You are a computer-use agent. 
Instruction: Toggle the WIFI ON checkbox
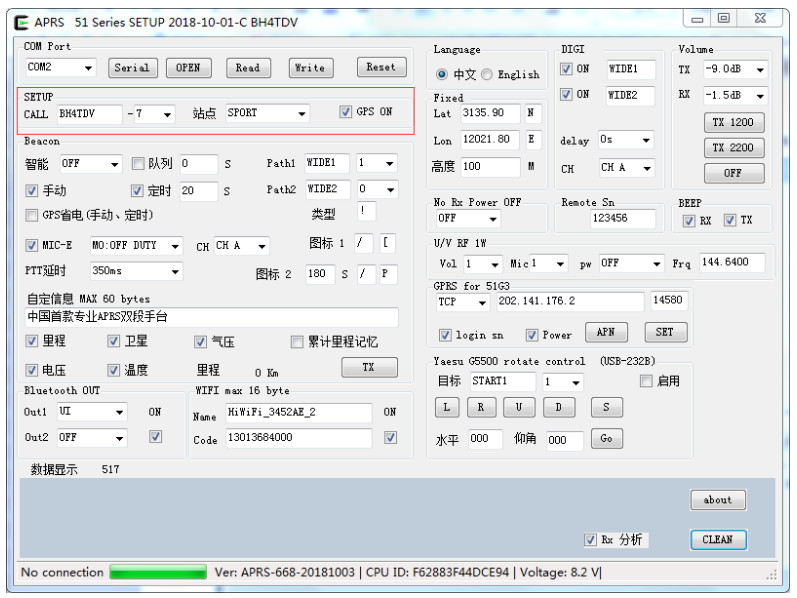pyautogui.click(x=390, y=437)
